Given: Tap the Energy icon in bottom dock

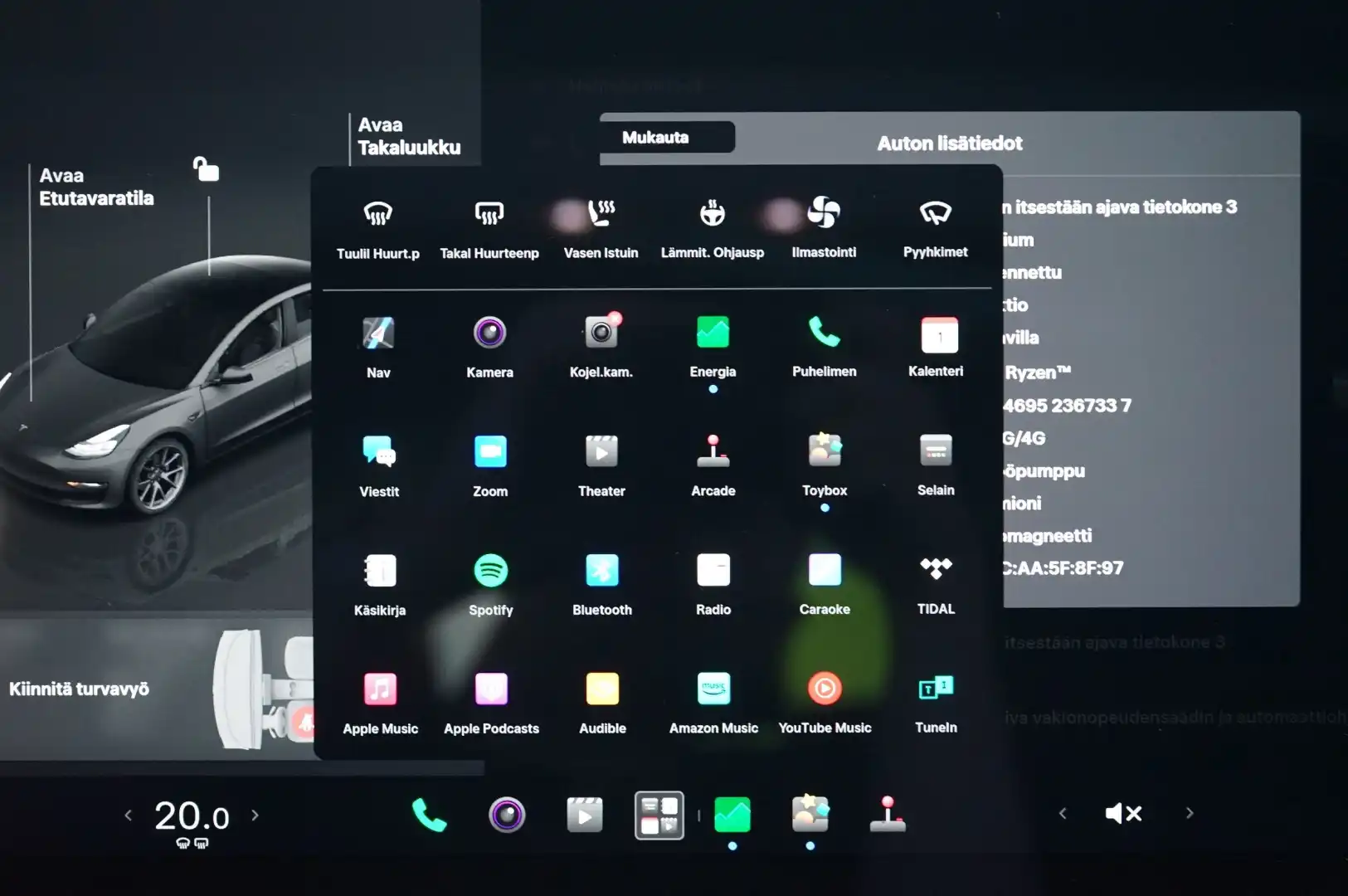Looking at the screenshot, I should 732,815.
